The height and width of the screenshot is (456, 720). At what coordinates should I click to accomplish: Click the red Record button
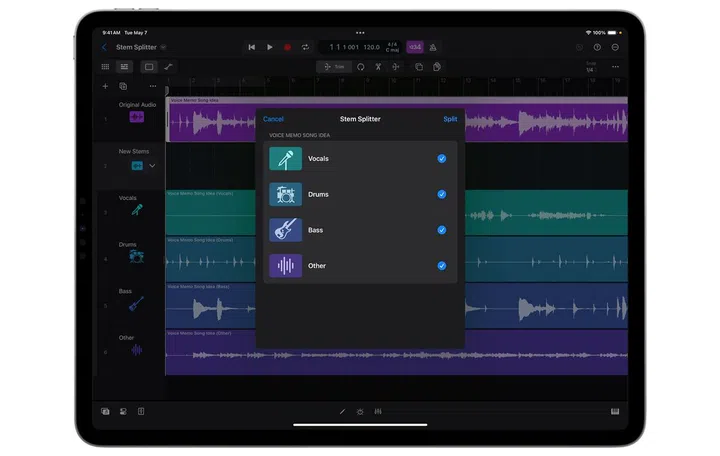click(x=288, y=47)
